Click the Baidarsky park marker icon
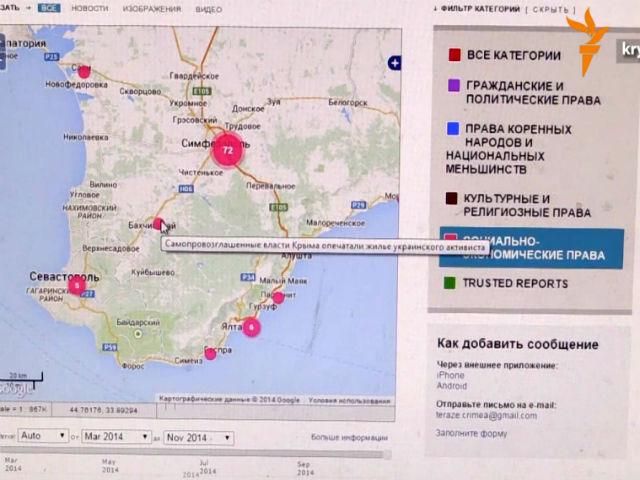This screenshot has height=480, width=640. pyautogui.click(x=138, y=334)
